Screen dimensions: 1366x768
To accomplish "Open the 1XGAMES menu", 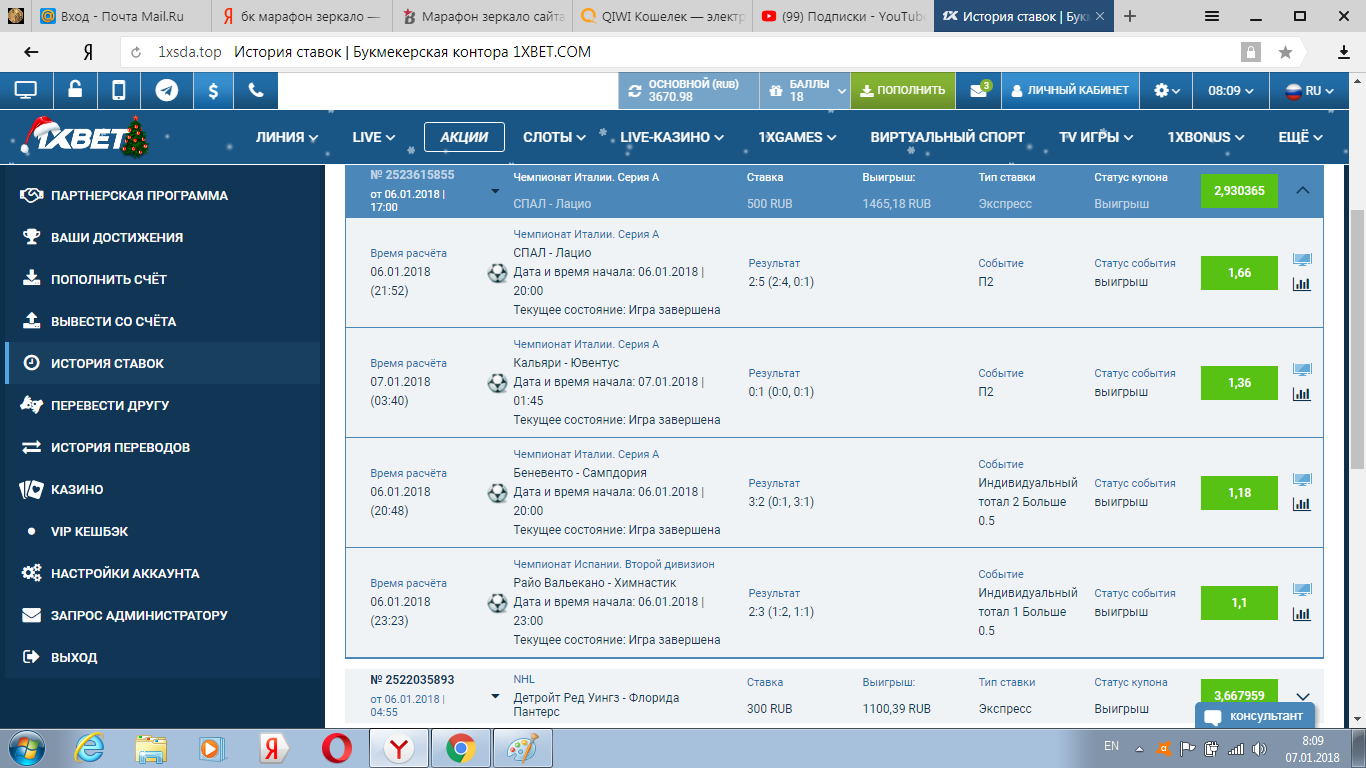I will pyautogui.click(x=797, y=137).
